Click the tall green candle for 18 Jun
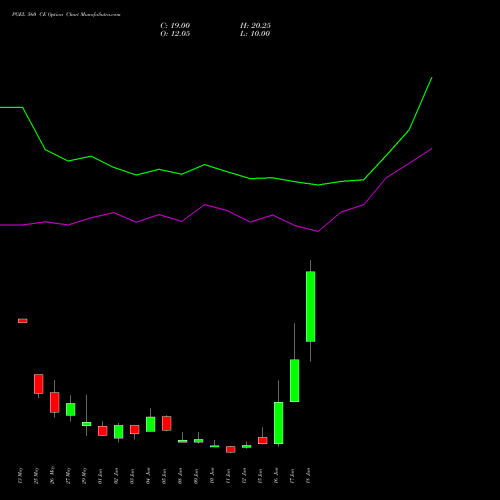The image size is (500, 500). coord(311,307)
